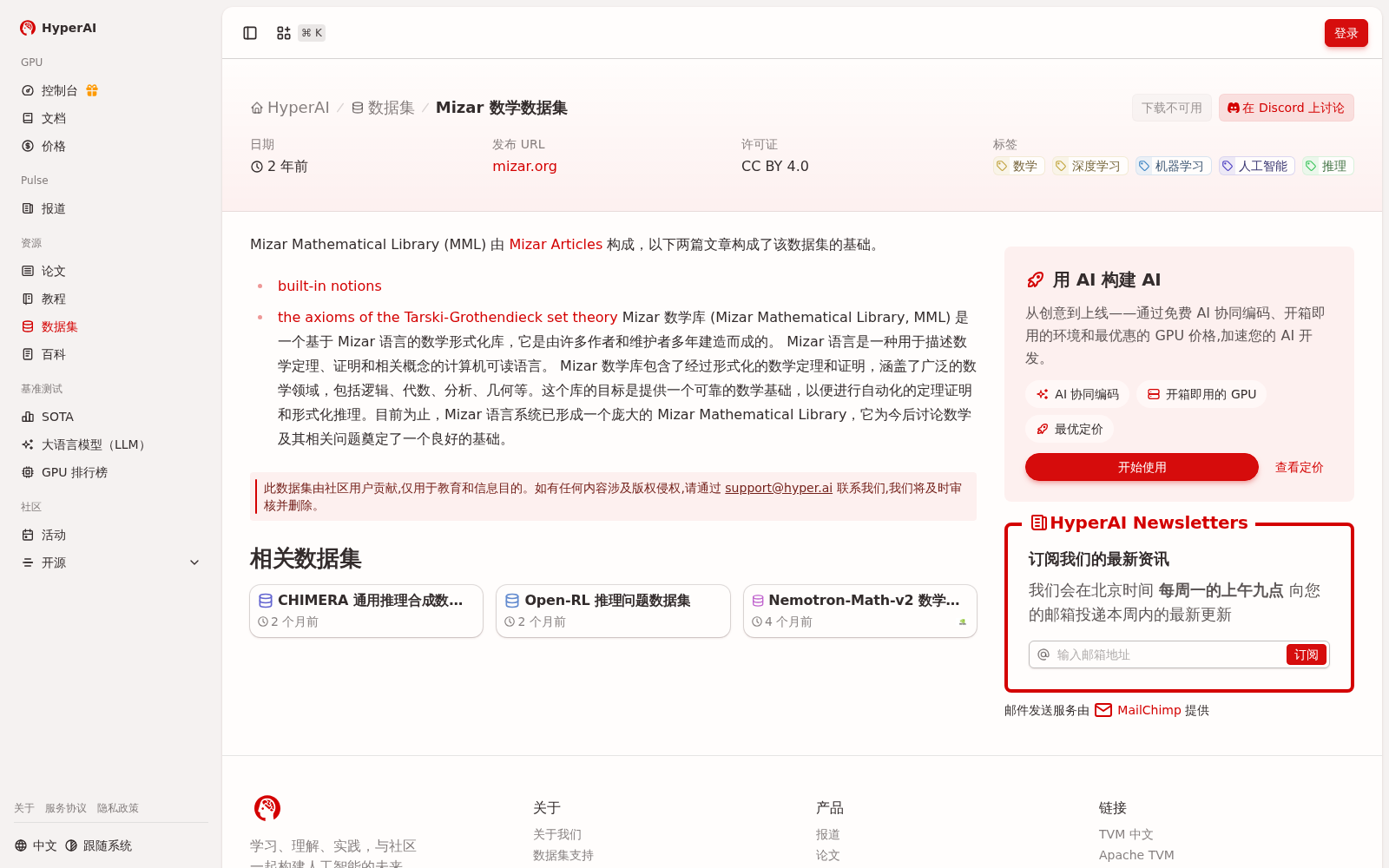
Task: Open Tarski-Grothendieck set theory axioms link
Action: (x=447, y=317)
